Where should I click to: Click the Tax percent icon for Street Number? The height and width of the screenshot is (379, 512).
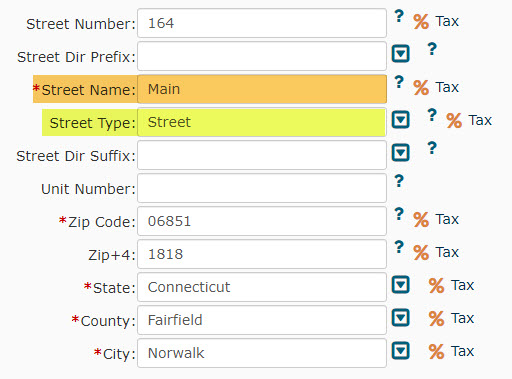421,22
